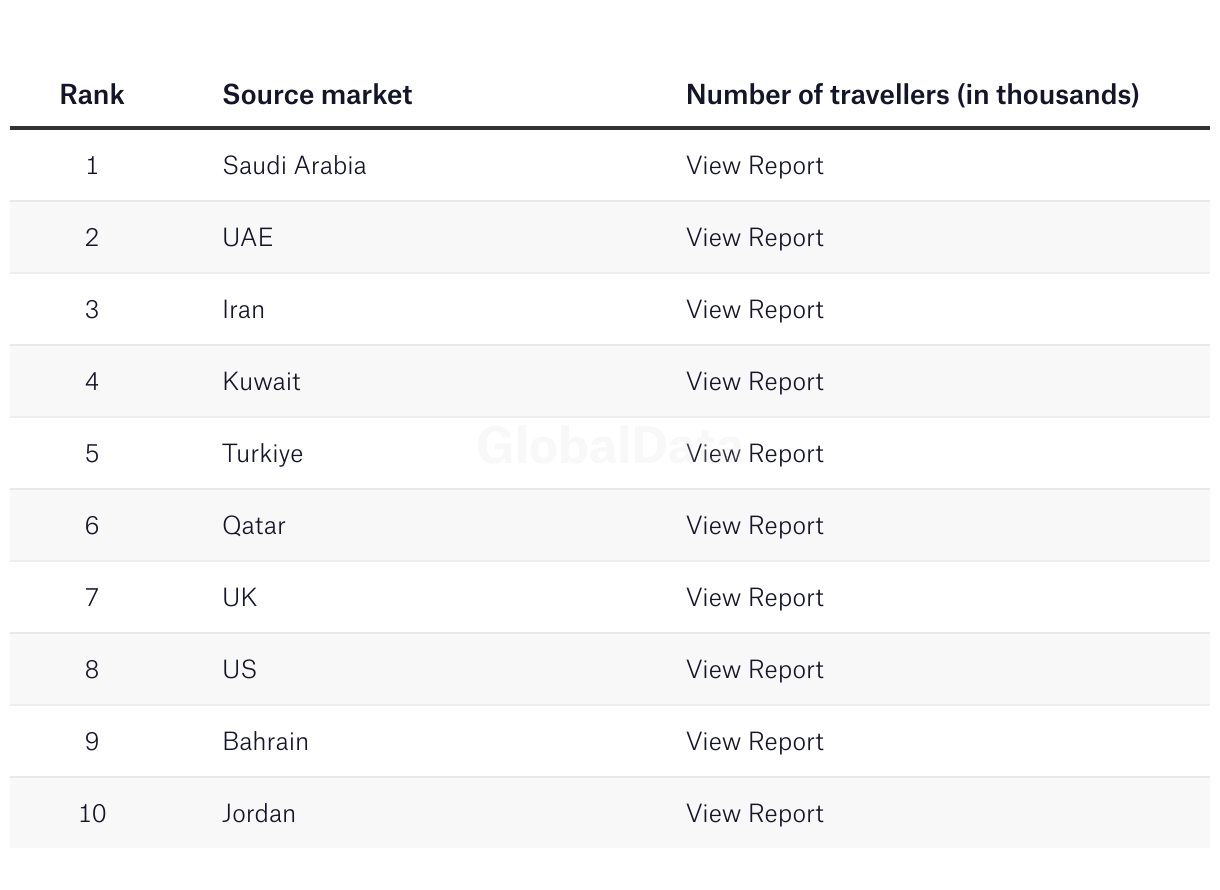This screenshot has width=1220, height=890.
Task: Select the Saudi Arabia source market cell
Action: tap(294, 166)
